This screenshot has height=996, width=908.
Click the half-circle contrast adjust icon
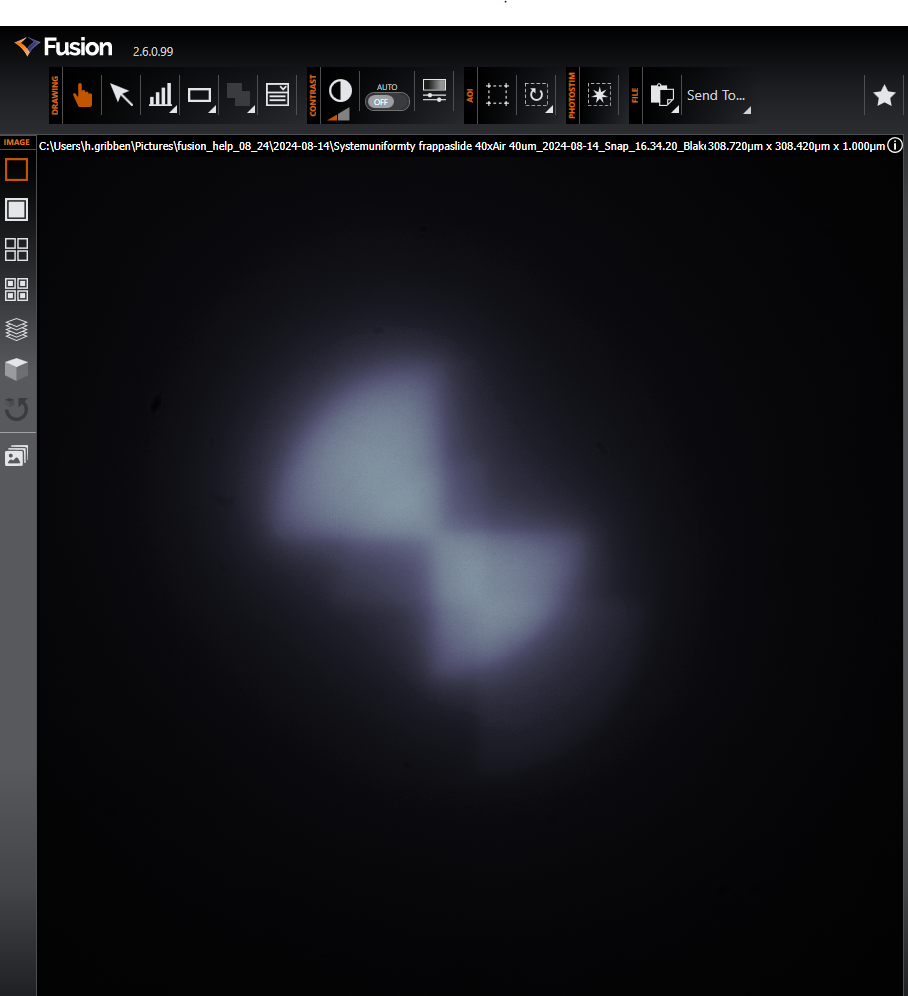click(340, 91)
